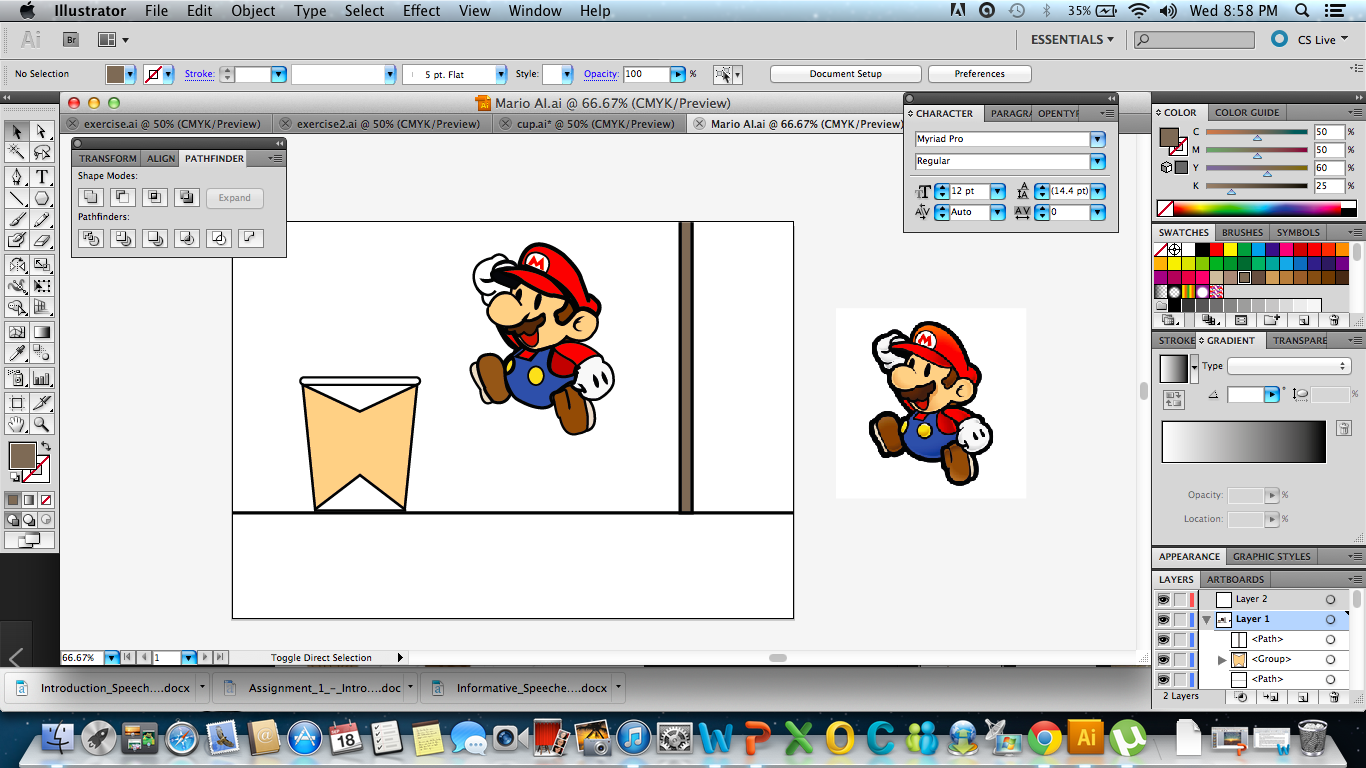Select the Pen tool
The height and width of the screenshot is (768, 1366).
point(17,177)
